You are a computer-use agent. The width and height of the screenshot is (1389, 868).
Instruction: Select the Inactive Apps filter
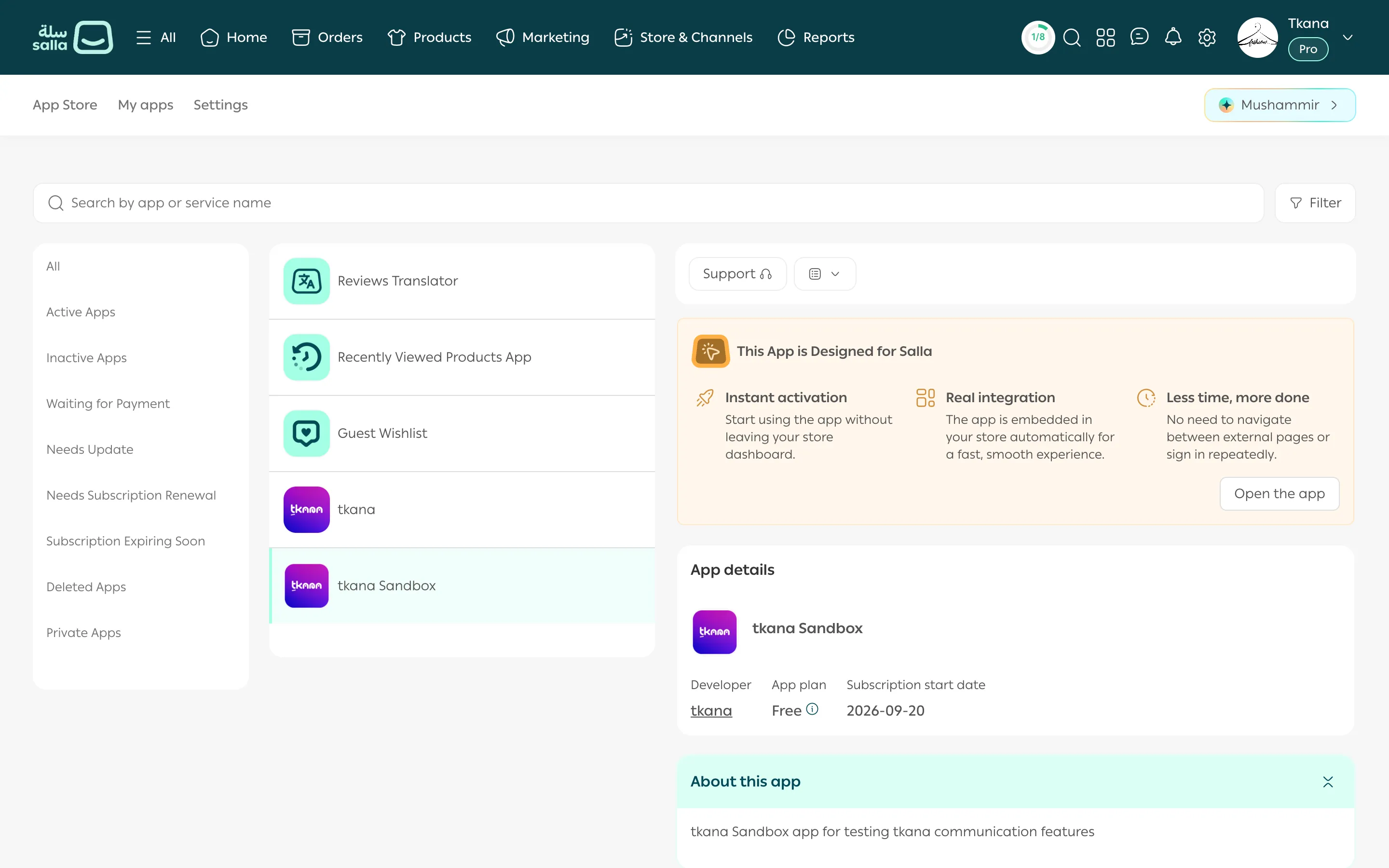click(87, 358)
